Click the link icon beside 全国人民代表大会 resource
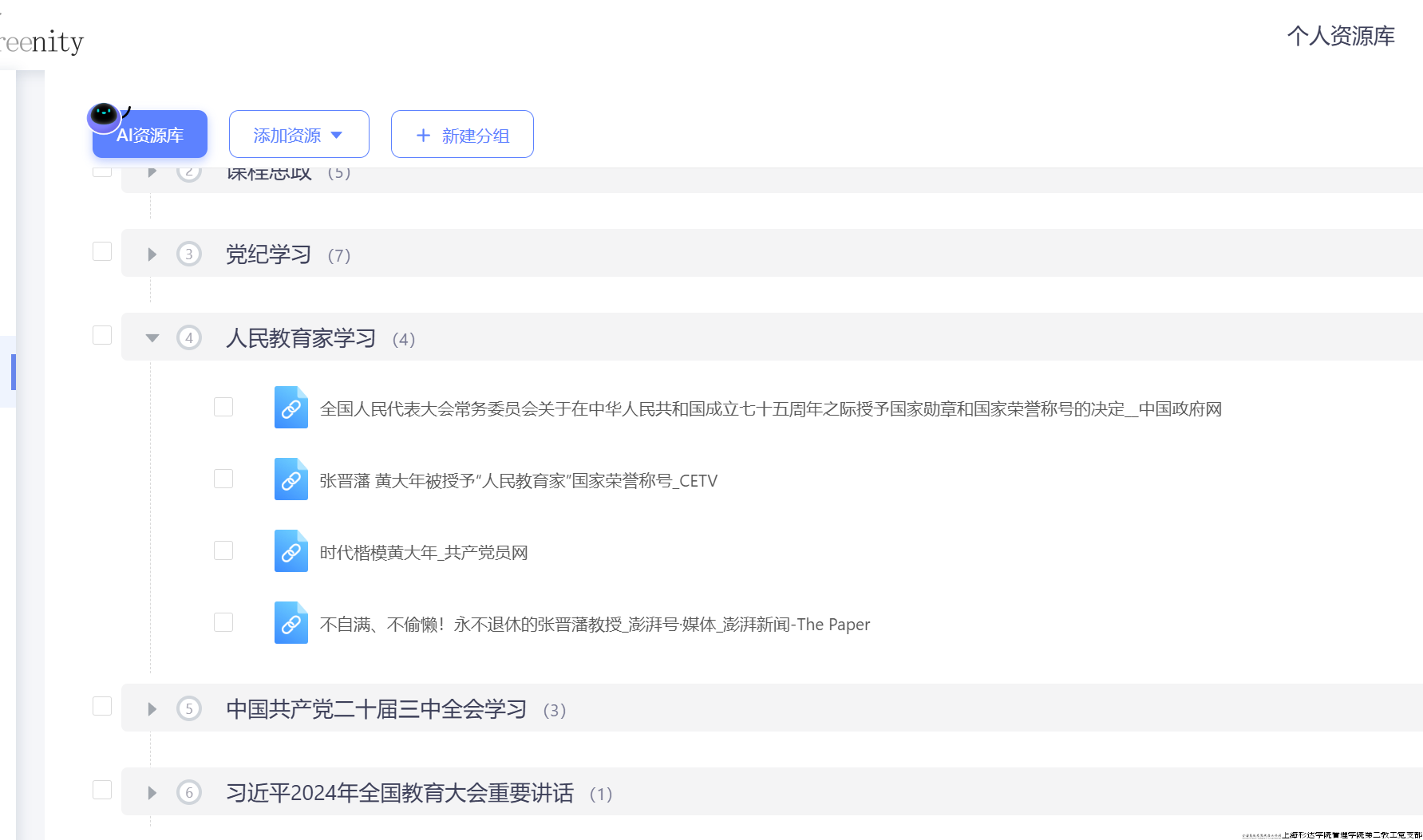The width and height of the screenshot is (1423, 840). (291, 407)
